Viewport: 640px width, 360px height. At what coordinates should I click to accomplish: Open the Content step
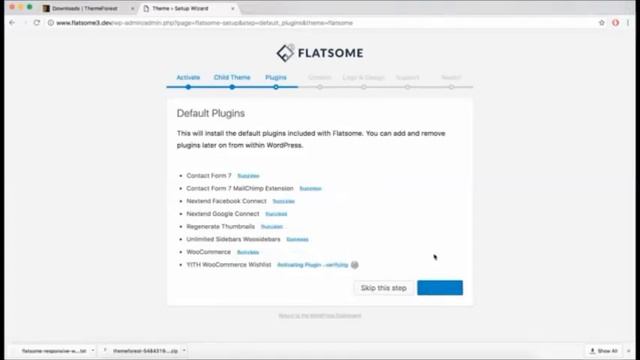(320, 77)
